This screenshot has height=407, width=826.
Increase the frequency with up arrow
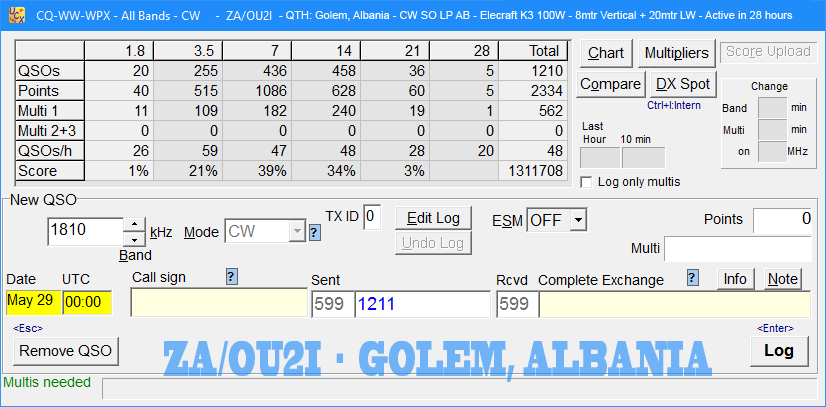click(133, 225)
